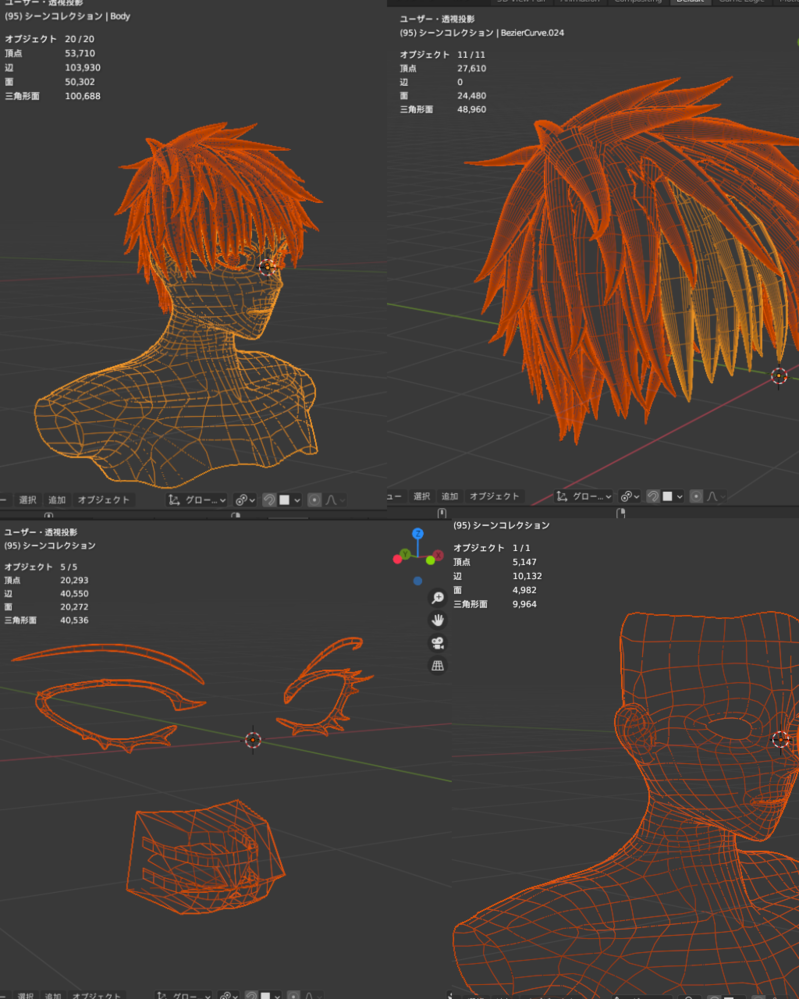The width and height of the screenshot is (799, 999).
Task: Click the blue Z axis on navigation gizmo
Action: click(417, 533)
